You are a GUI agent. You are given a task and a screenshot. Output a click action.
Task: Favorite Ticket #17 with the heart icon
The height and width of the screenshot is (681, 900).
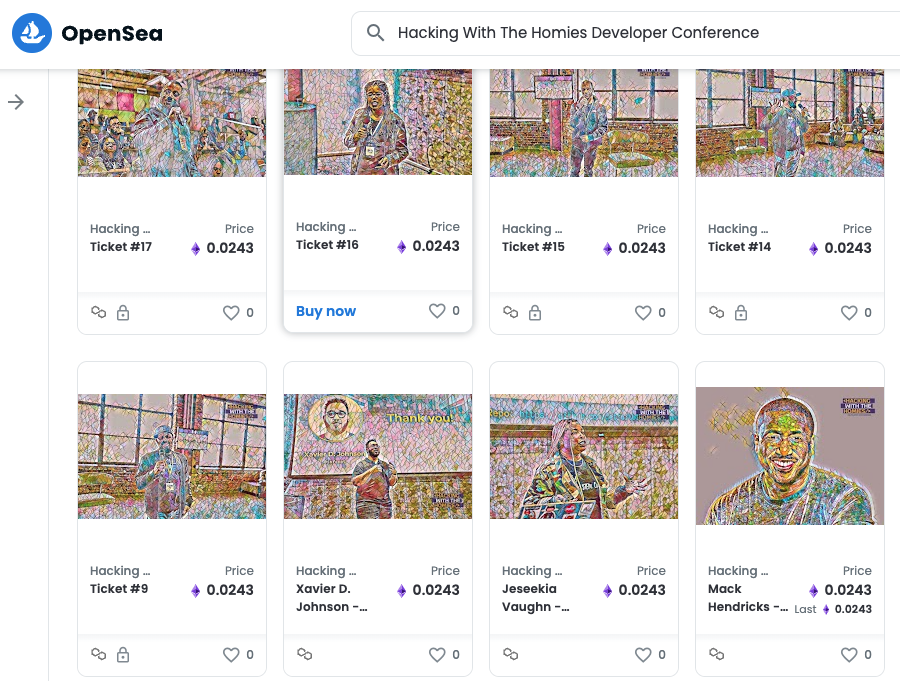pos(231,312)
